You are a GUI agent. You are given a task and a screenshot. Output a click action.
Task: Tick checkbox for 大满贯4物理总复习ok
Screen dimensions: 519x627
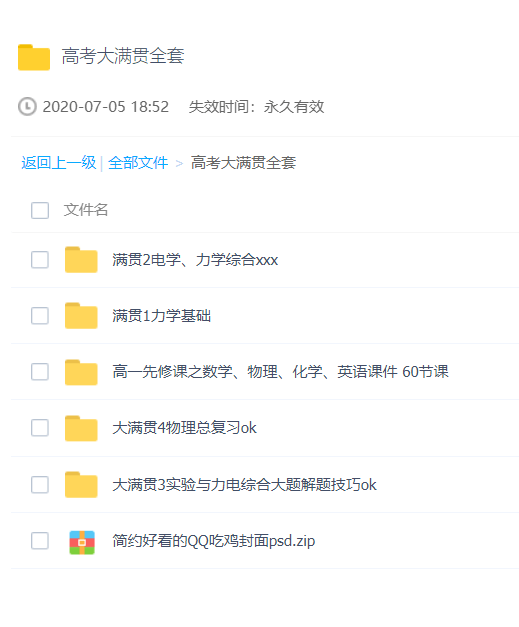pos(40,428)
